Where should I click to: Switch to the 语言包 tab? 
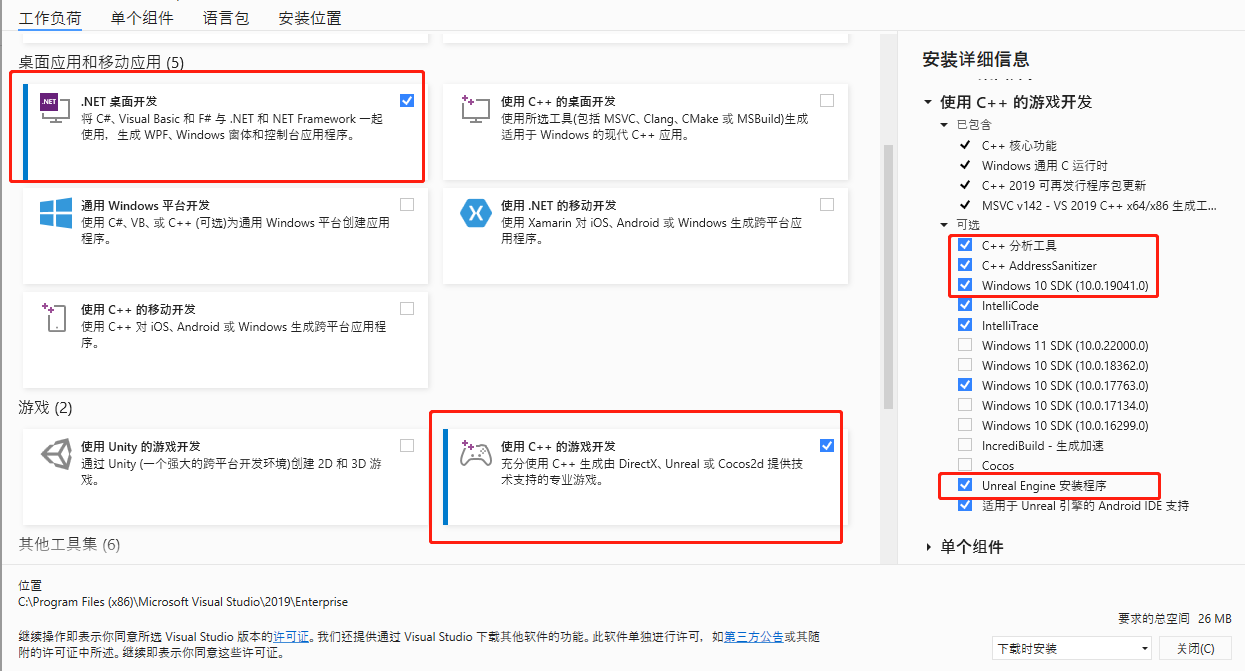[226, 18]
